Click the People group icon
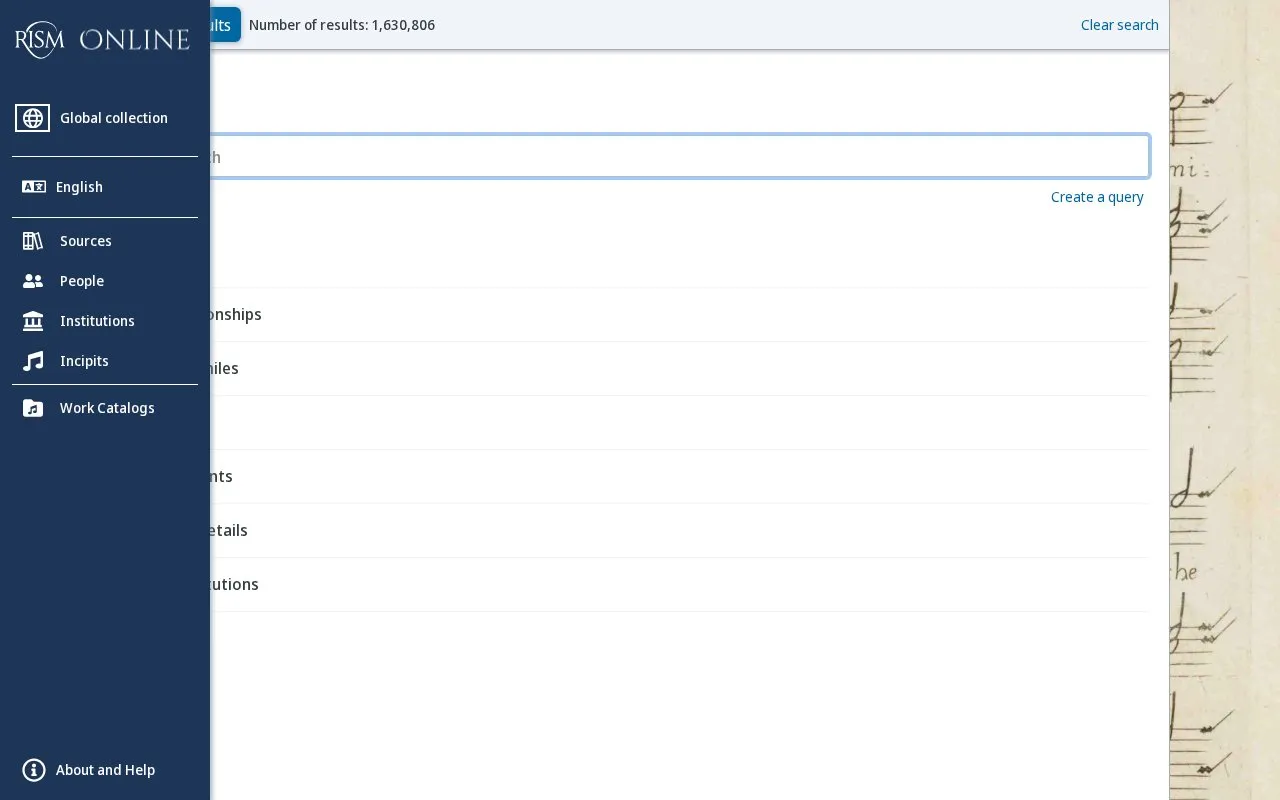This screenshot has height=800, width=1280. coord(33,281)
